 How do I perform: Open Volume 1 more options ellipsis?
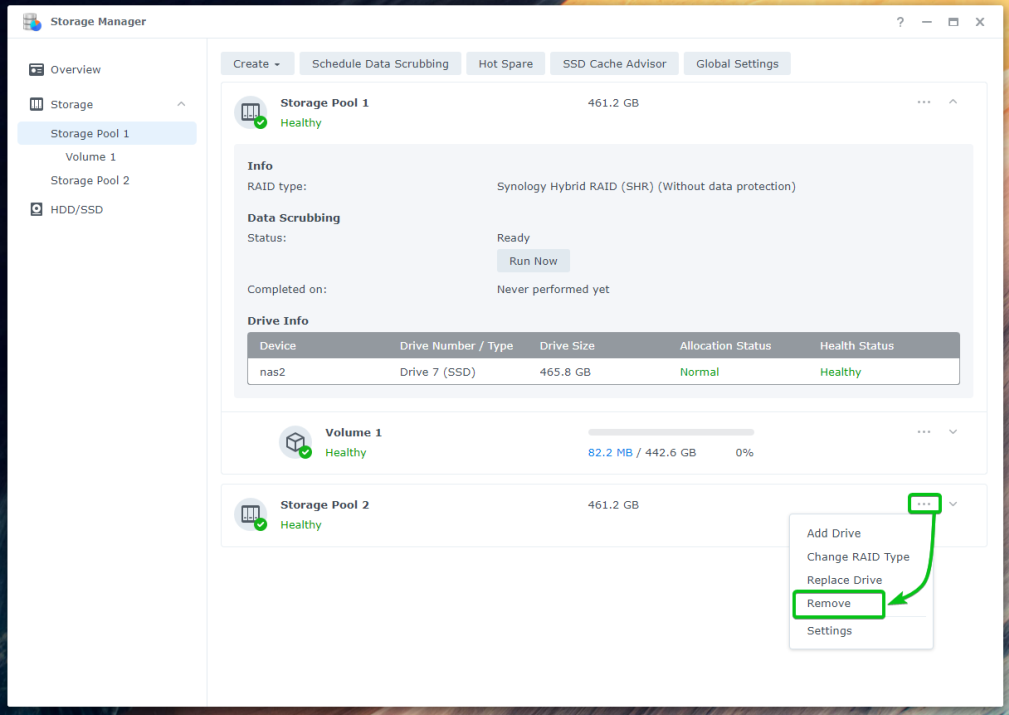(923, 432)
